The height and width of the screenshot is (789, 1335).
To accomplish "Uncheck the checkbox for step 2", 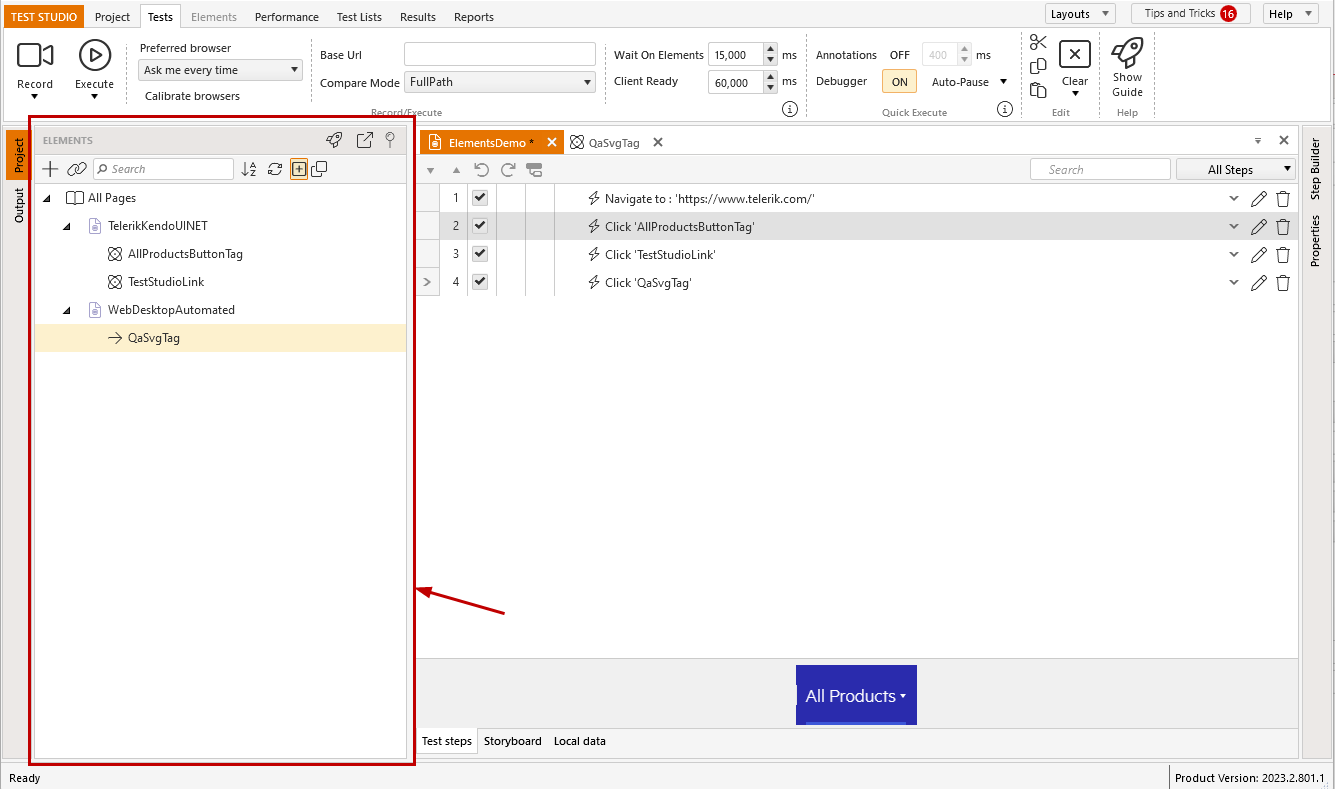I will click(480, 226).
